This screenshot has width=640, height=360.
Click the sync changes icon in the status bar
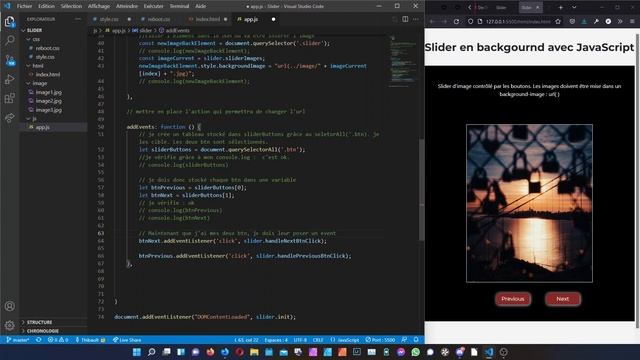pyautogui.click(x=38, y=340)
